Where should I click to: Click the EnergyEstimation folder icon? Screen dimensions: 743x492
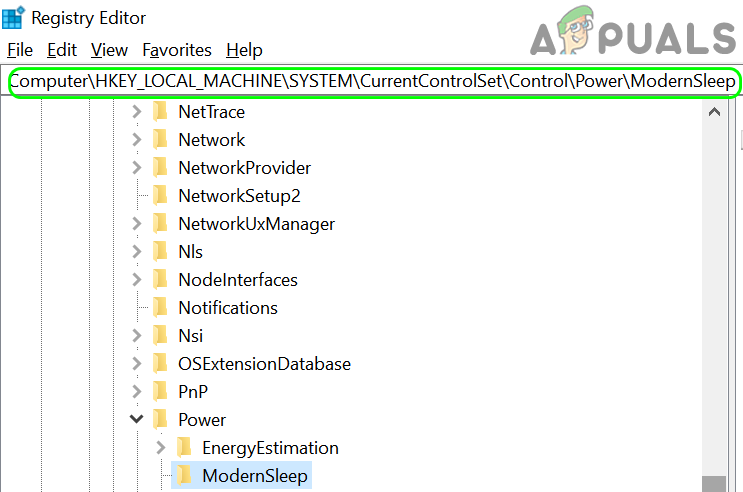184,447
